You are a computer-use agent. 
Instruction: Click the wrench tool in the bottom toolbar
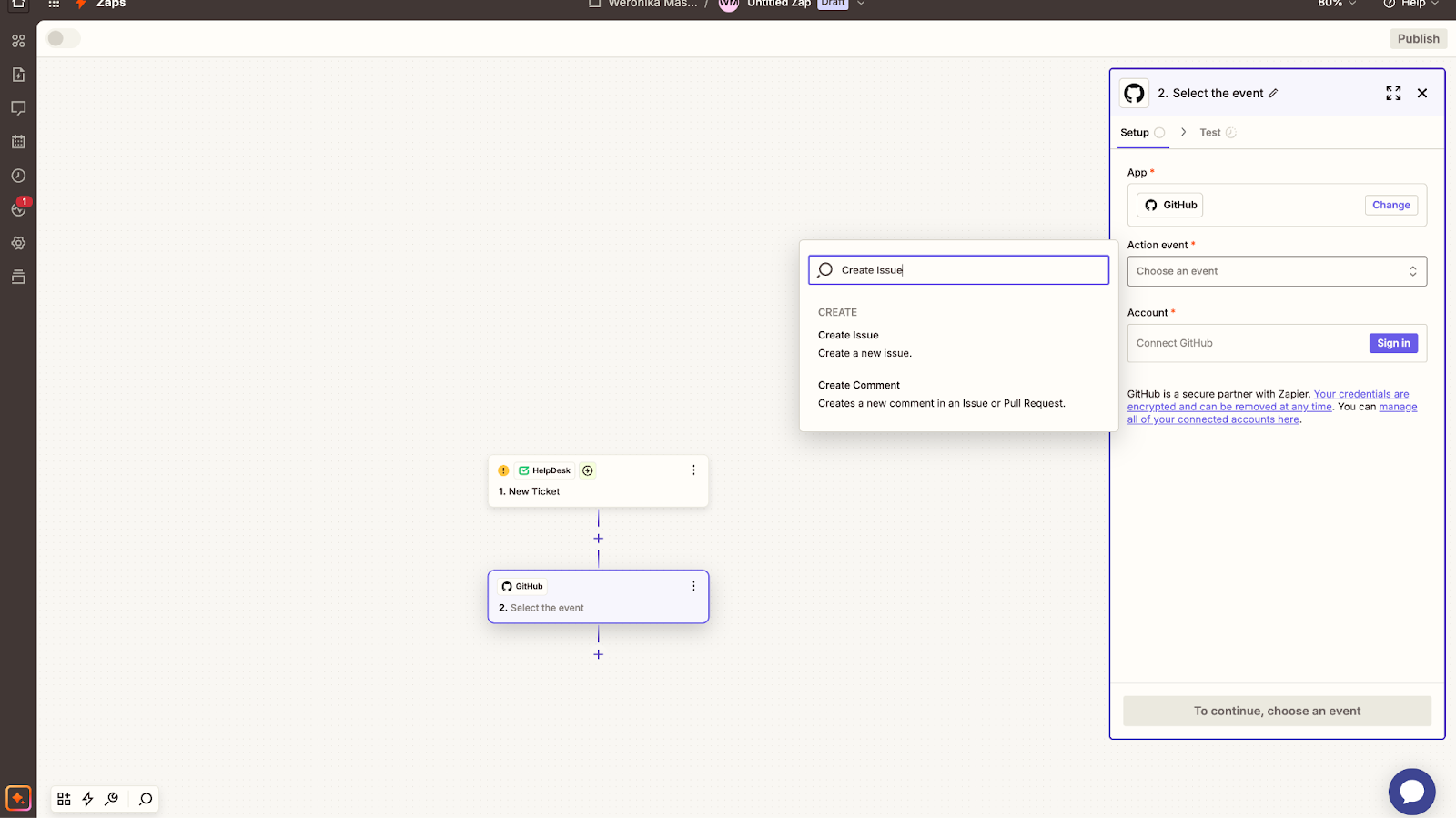pyautogui.click(x=112, y=799)
